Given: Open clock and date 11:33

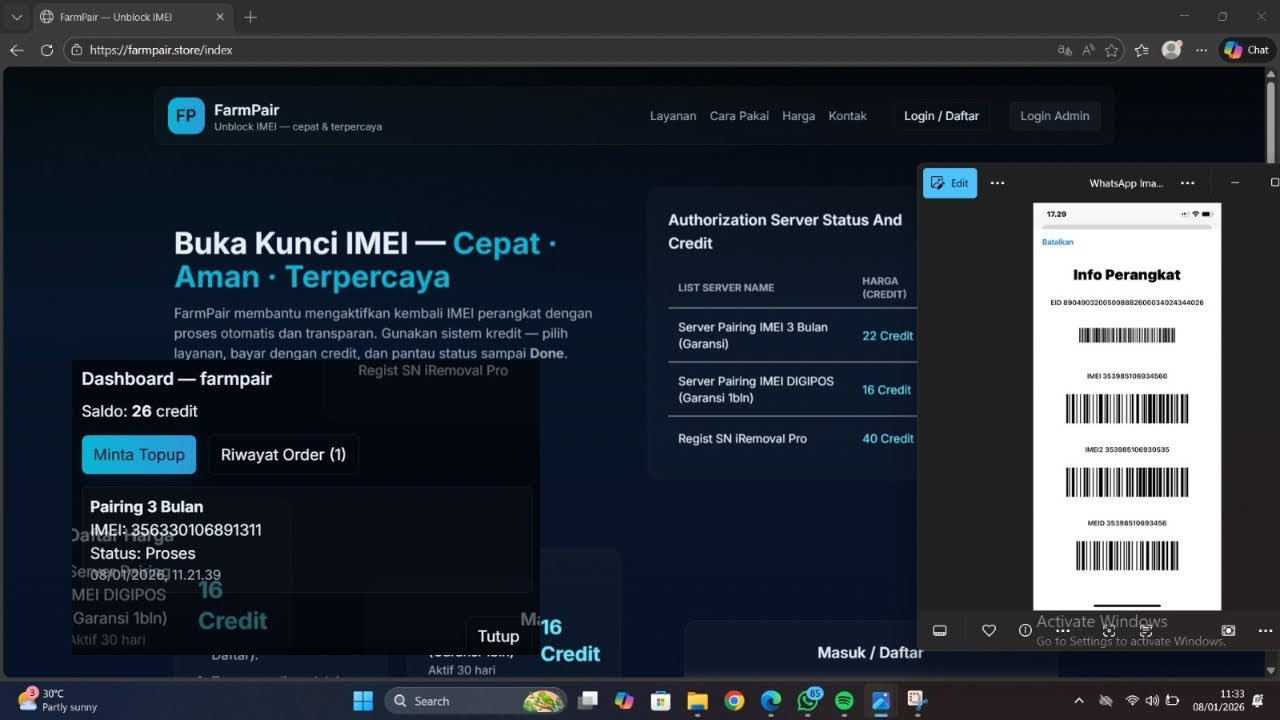Looking at the screenshot, I should [x=1219, y=700].
